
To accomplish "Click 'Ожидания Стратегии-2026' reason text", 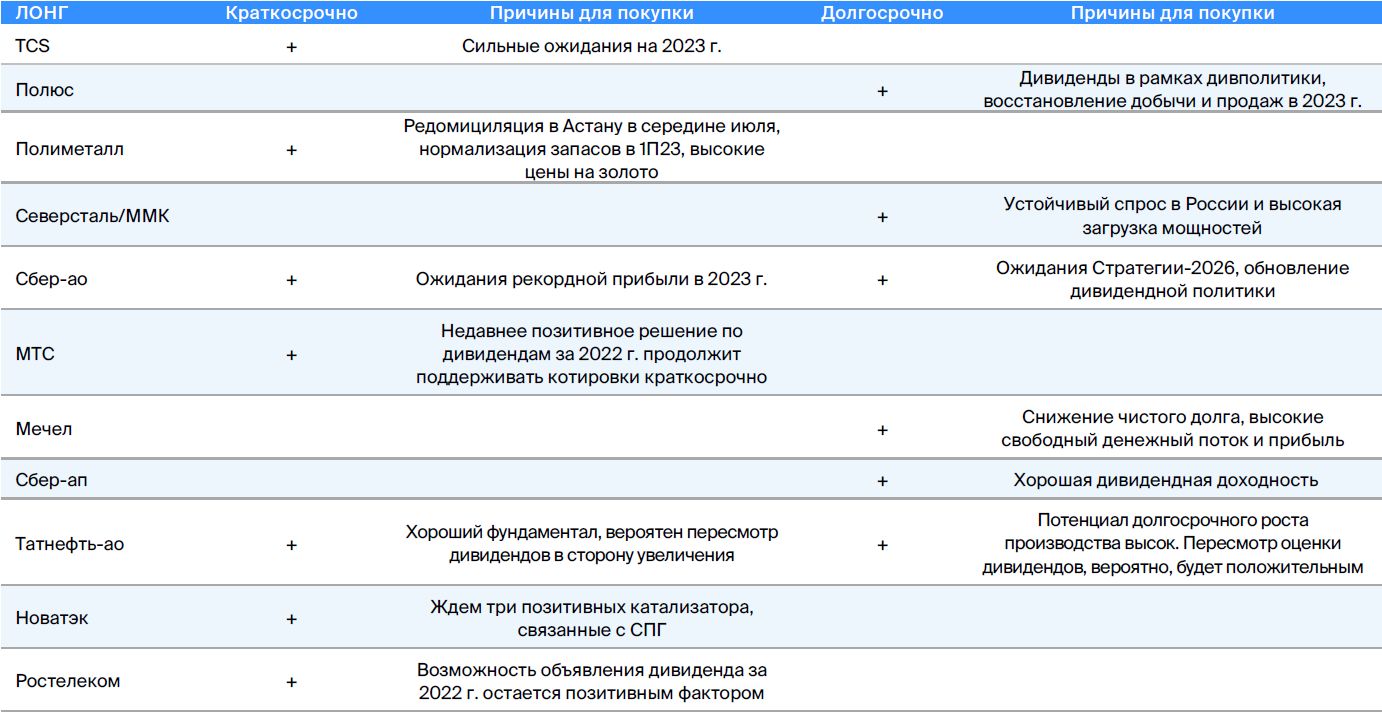I will coord(1172,279).
